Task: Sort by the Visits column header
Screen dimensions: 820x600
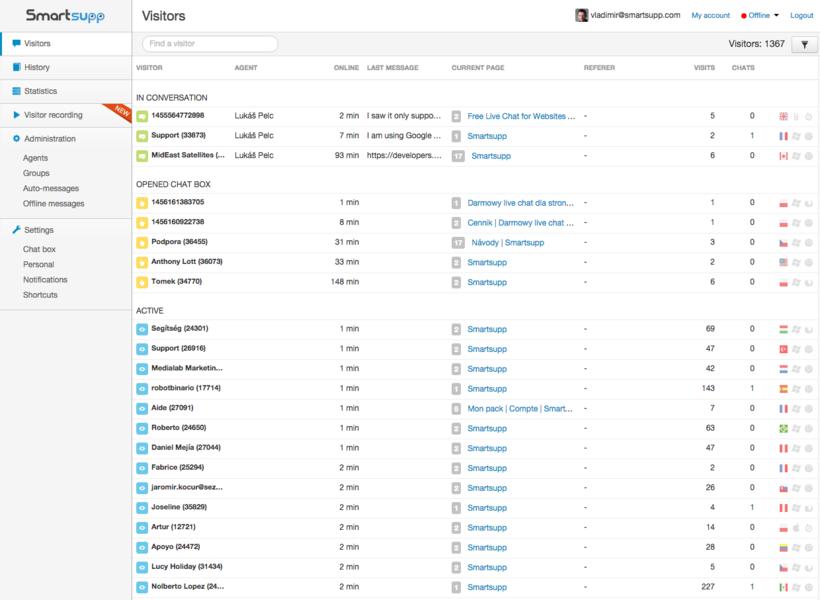Action: point(704,68)
